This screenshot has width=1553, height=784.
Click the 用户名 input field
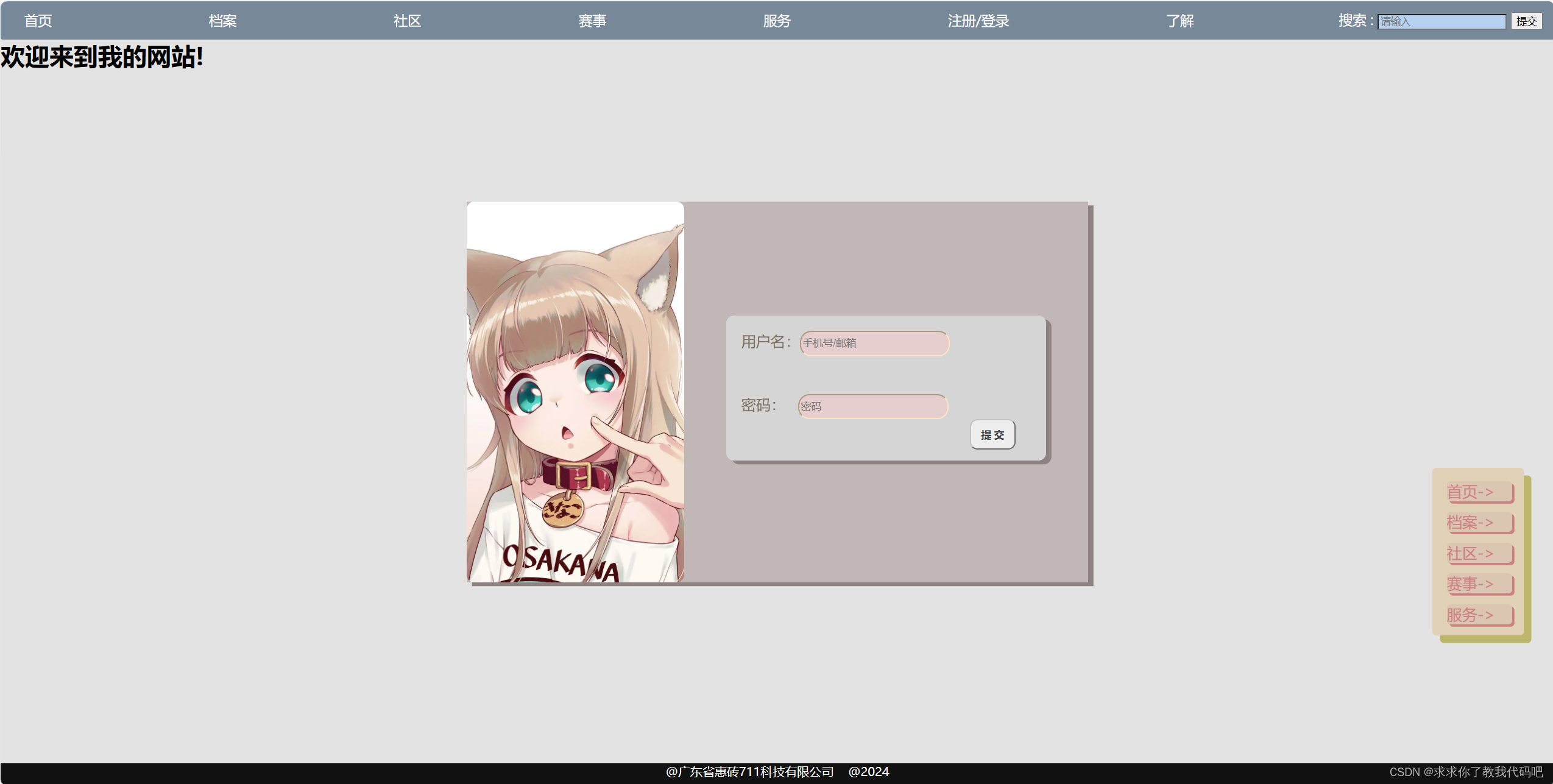(874, 344)
